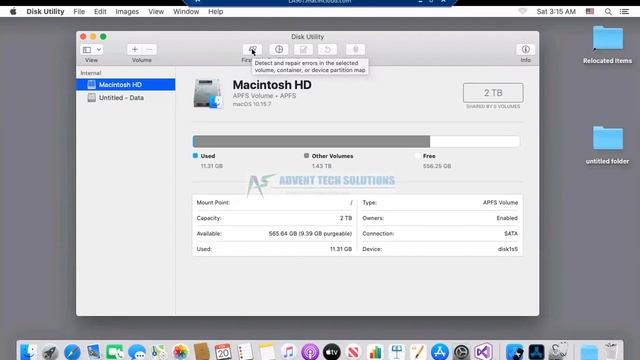Open App Store from the Dock
This screenshot has width=640, height=360.
point(440,352)
